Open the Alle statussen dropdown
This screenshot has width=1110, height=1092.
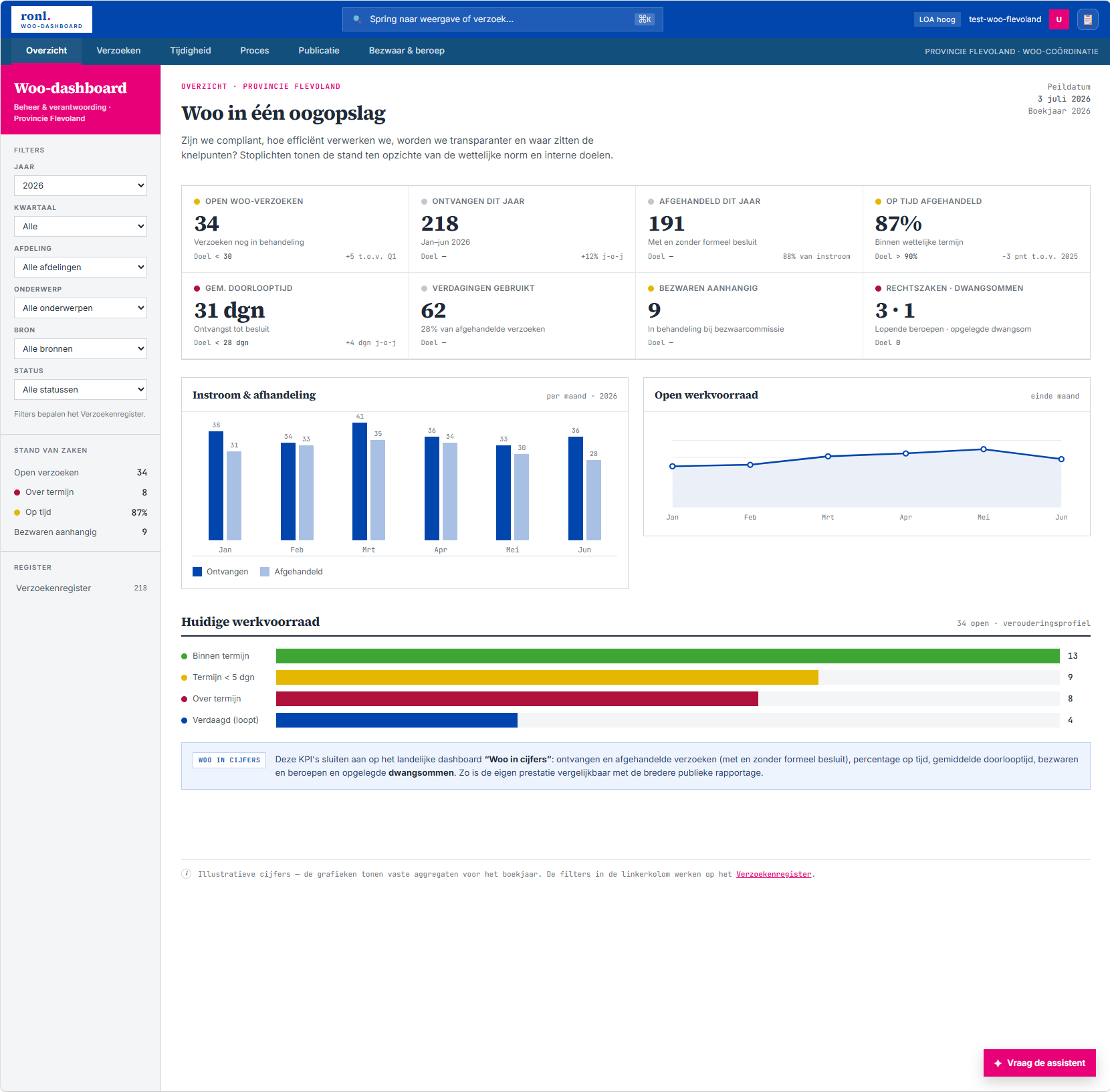tap(80, 390)
